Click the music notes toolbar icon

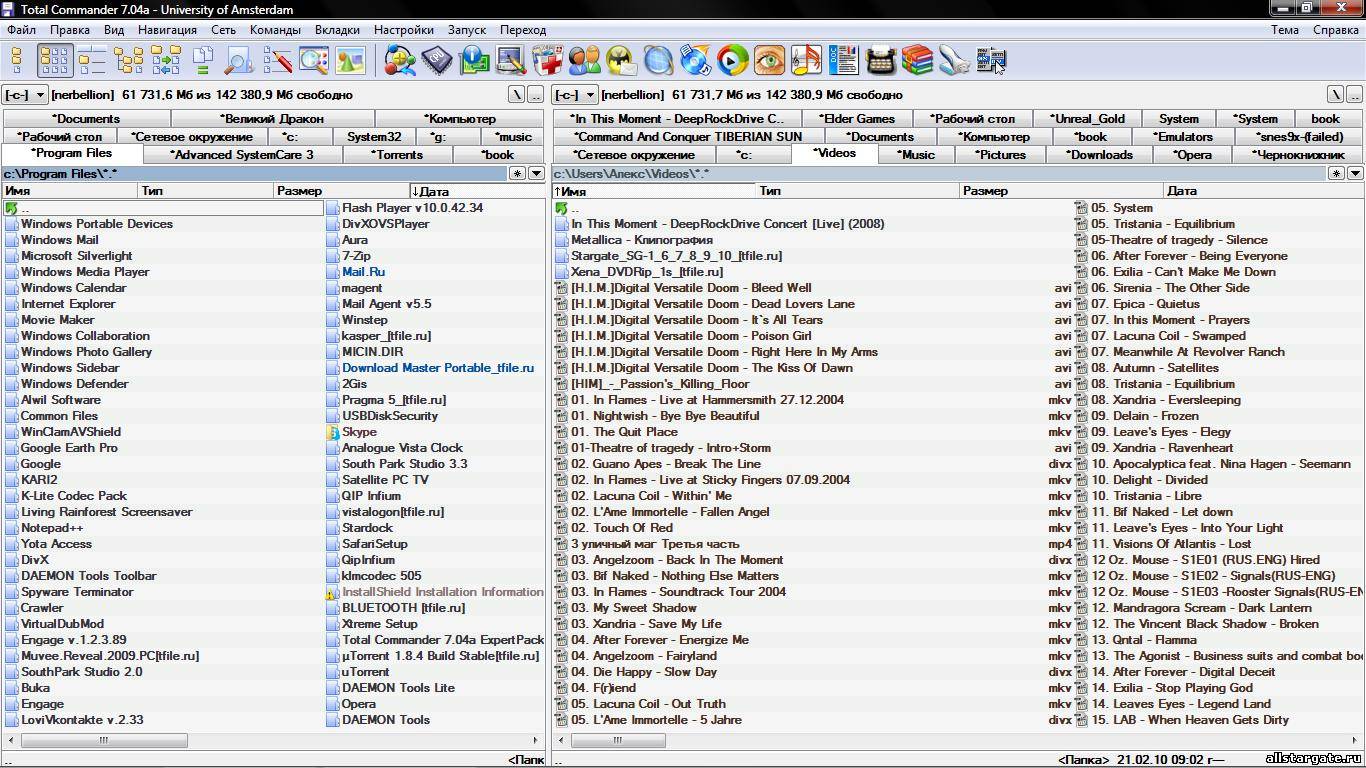806,61
